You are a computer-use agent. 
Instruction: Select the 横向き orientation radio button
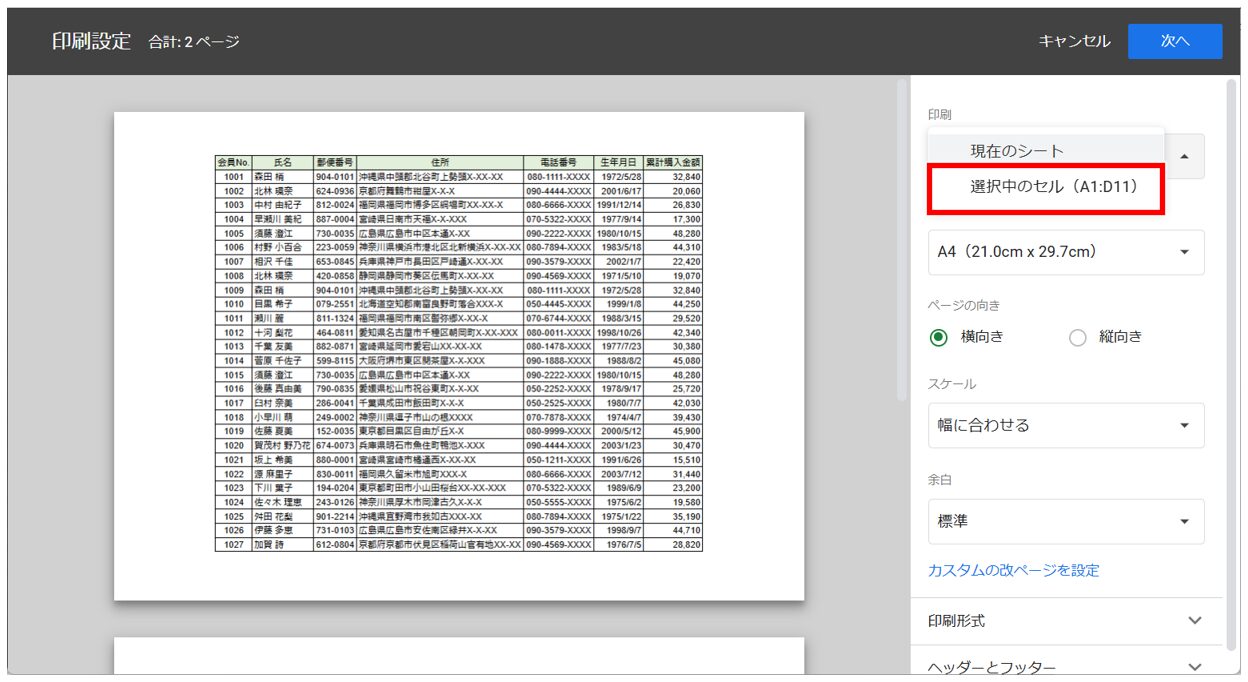[936, 338]
